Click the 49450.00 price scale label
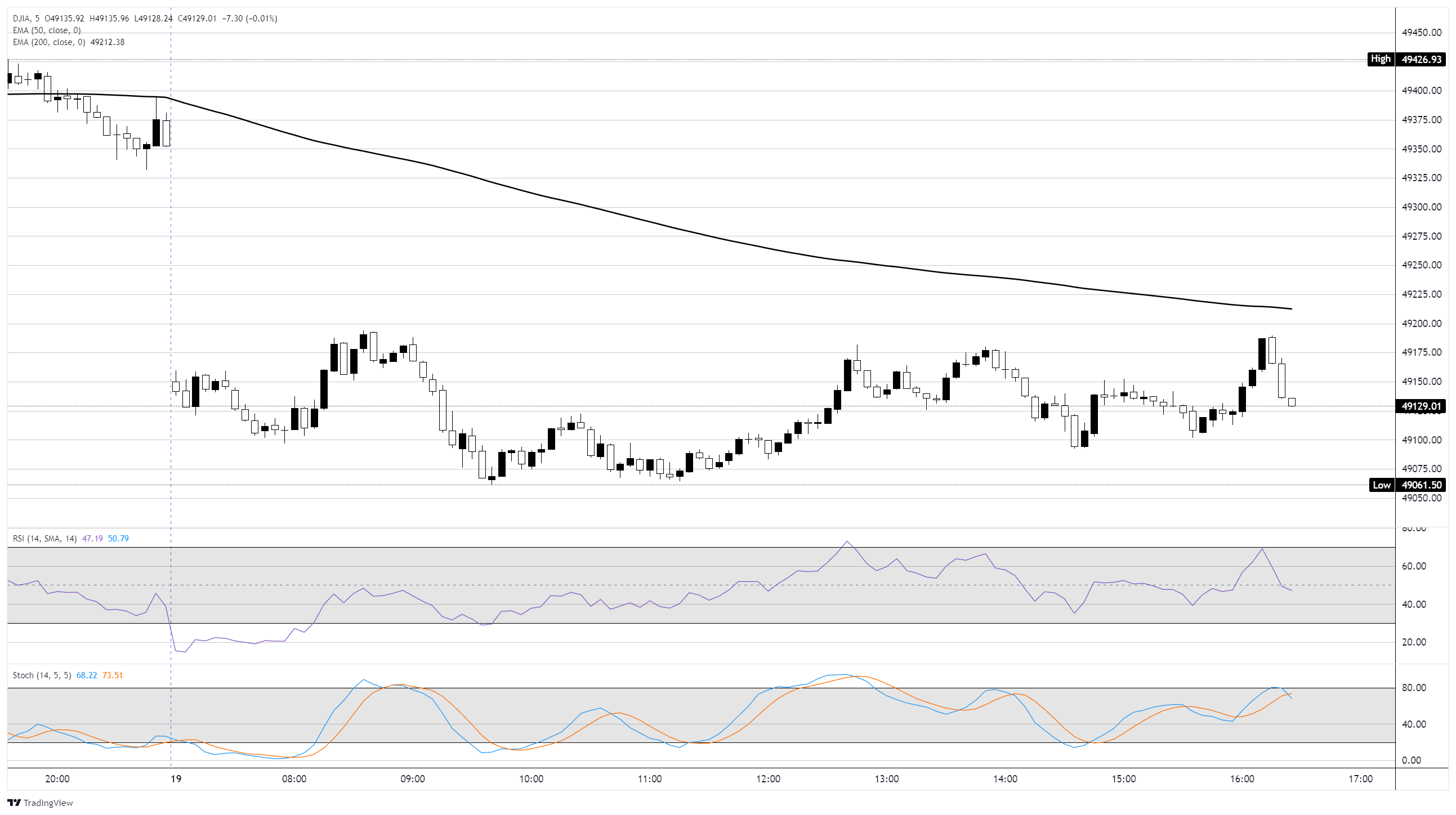The width and height of the screenshot is (1456, 815). pos(1422,33)
